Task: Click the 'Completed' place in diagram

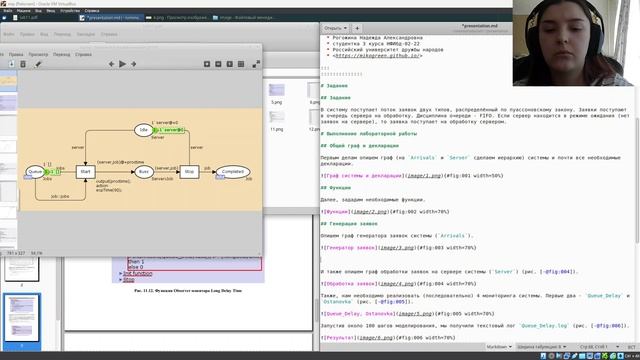Action: [233, 172]
